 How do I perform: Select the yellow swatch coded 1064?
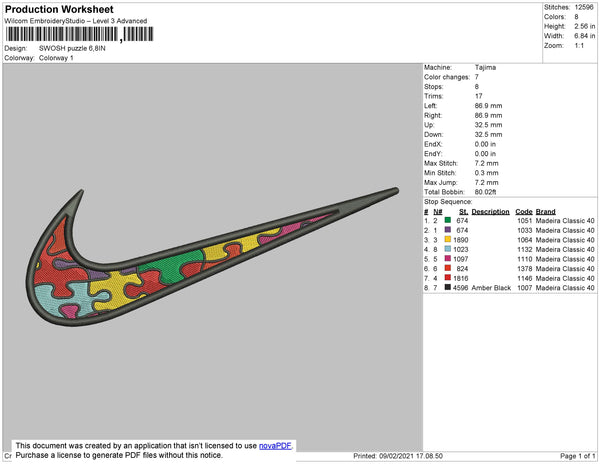tap(447, 239)
